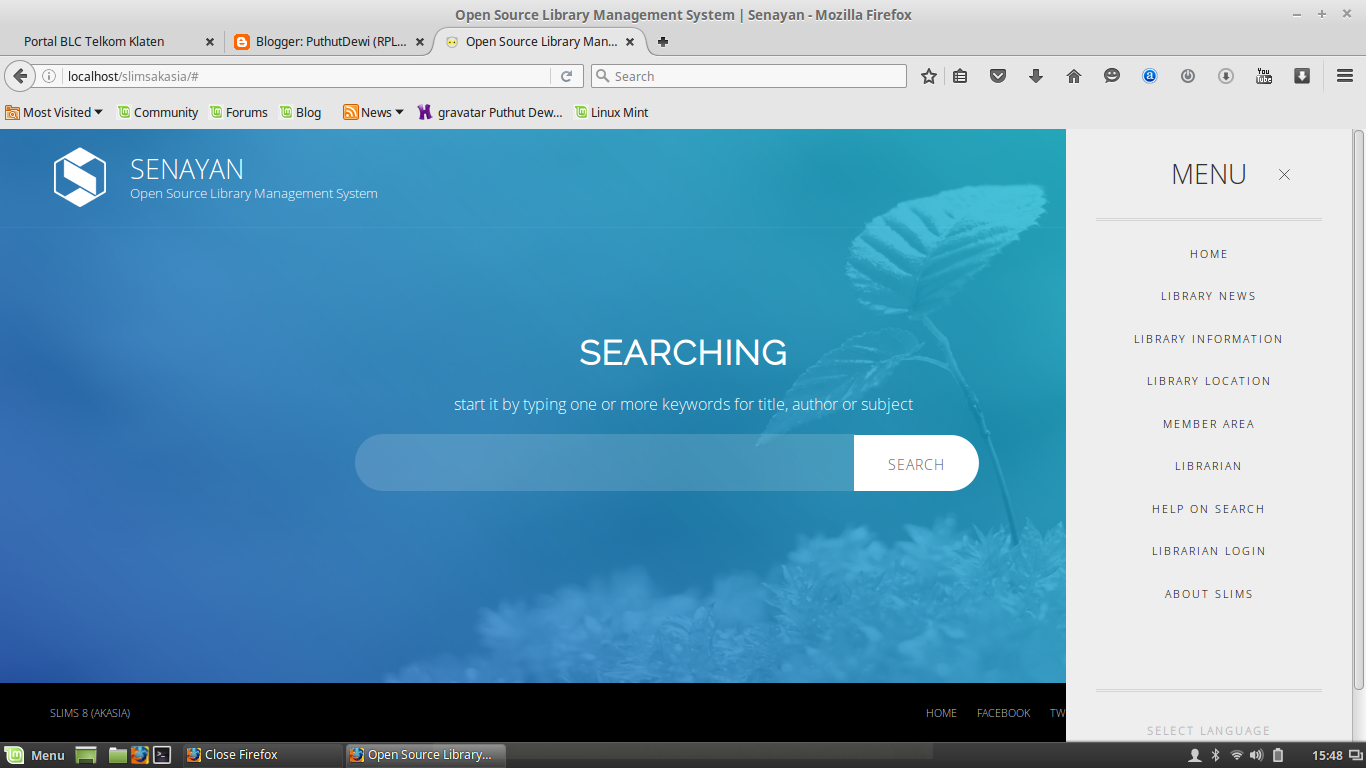Click the circled download extension icon

click(1226, 76)
